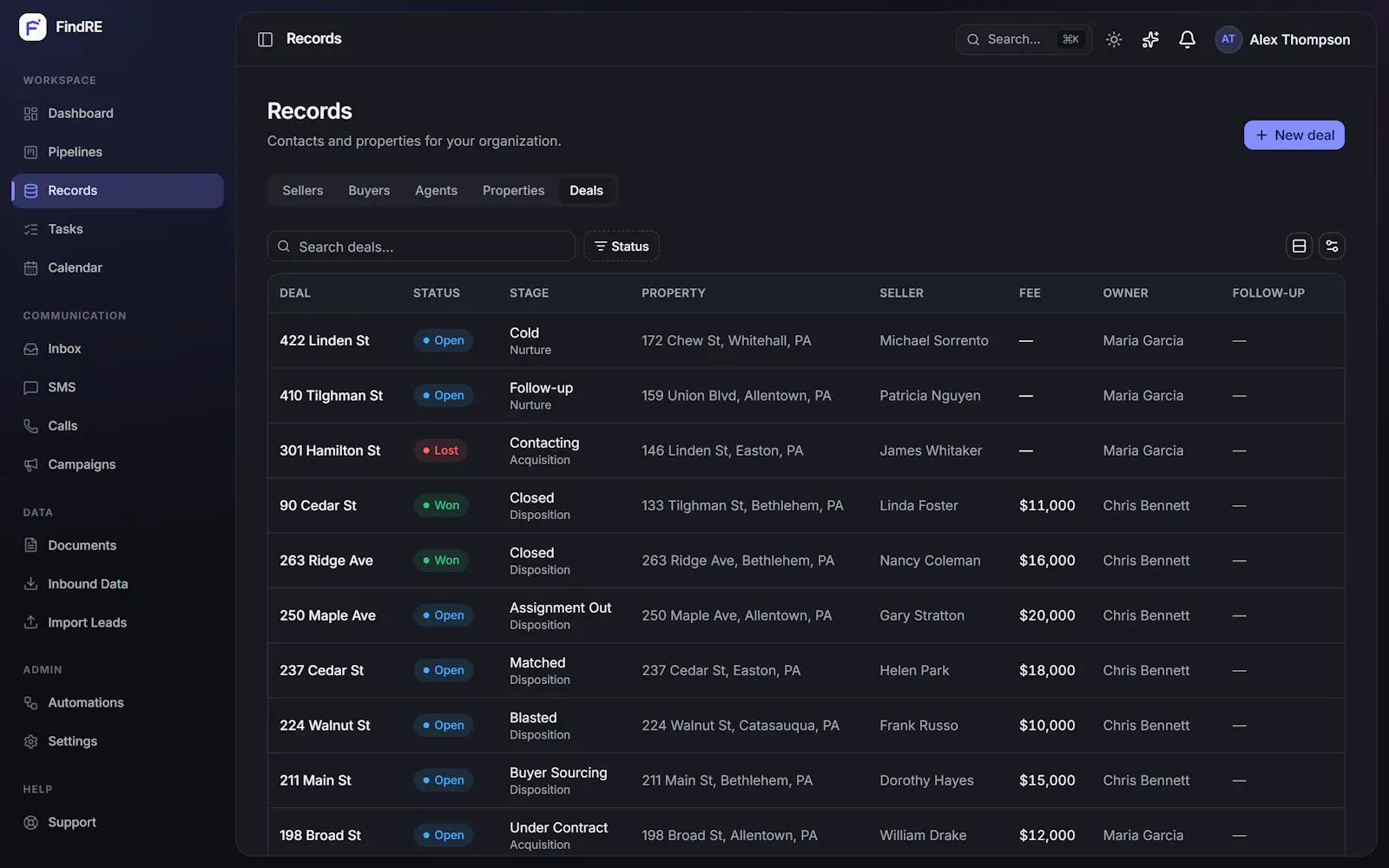Open Documents under Data
The height and width of the screenshot is (868, 1389).
[x=117, y=545]
